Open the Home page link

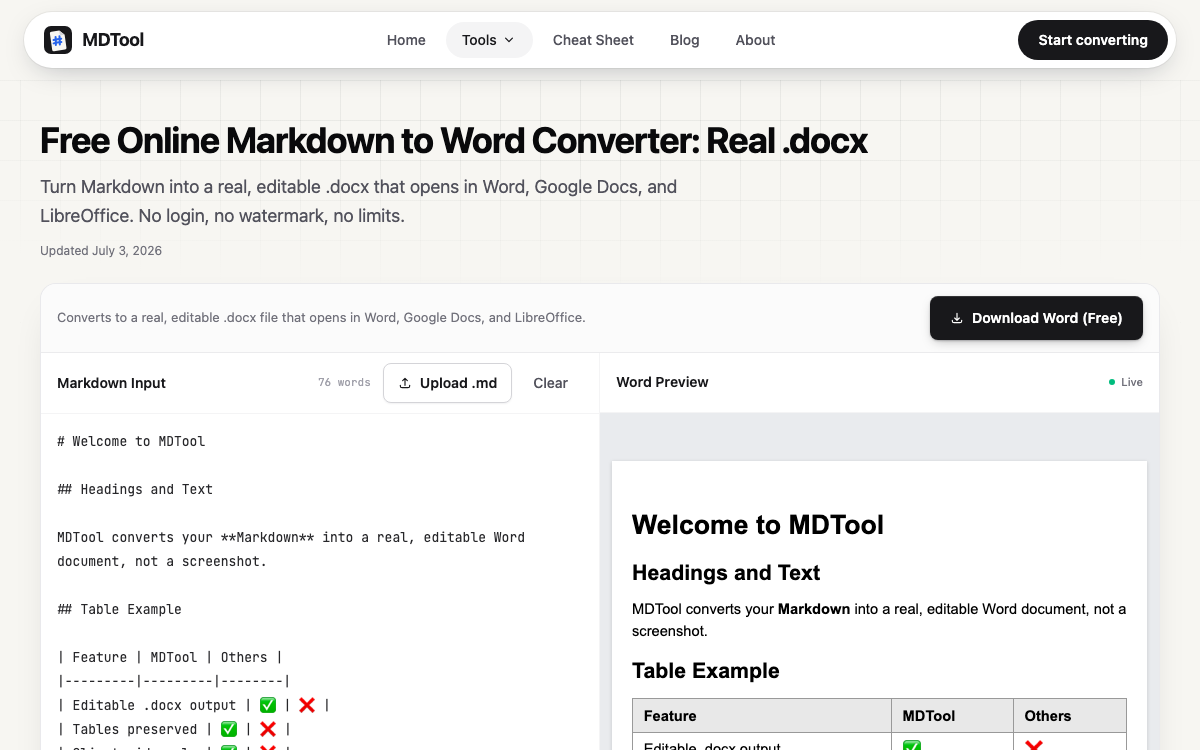coord(406,40)
